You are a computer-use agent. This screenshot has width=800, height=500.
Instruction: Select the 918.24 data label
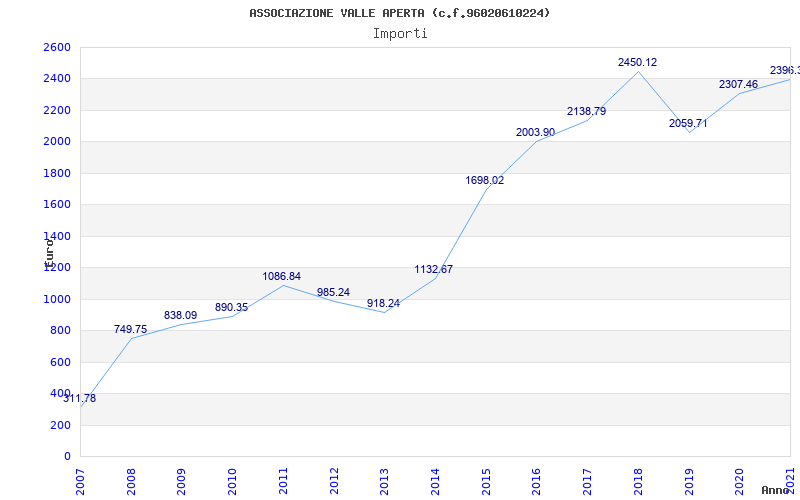coord(383,304)
